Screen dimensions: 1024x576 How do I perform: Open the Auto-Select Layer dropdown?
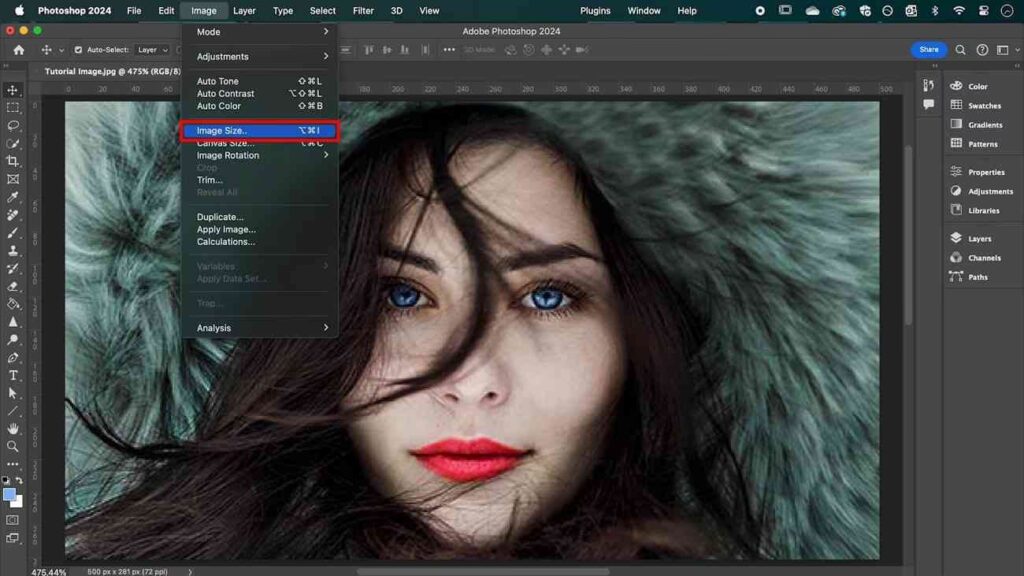tap(152, 50)
